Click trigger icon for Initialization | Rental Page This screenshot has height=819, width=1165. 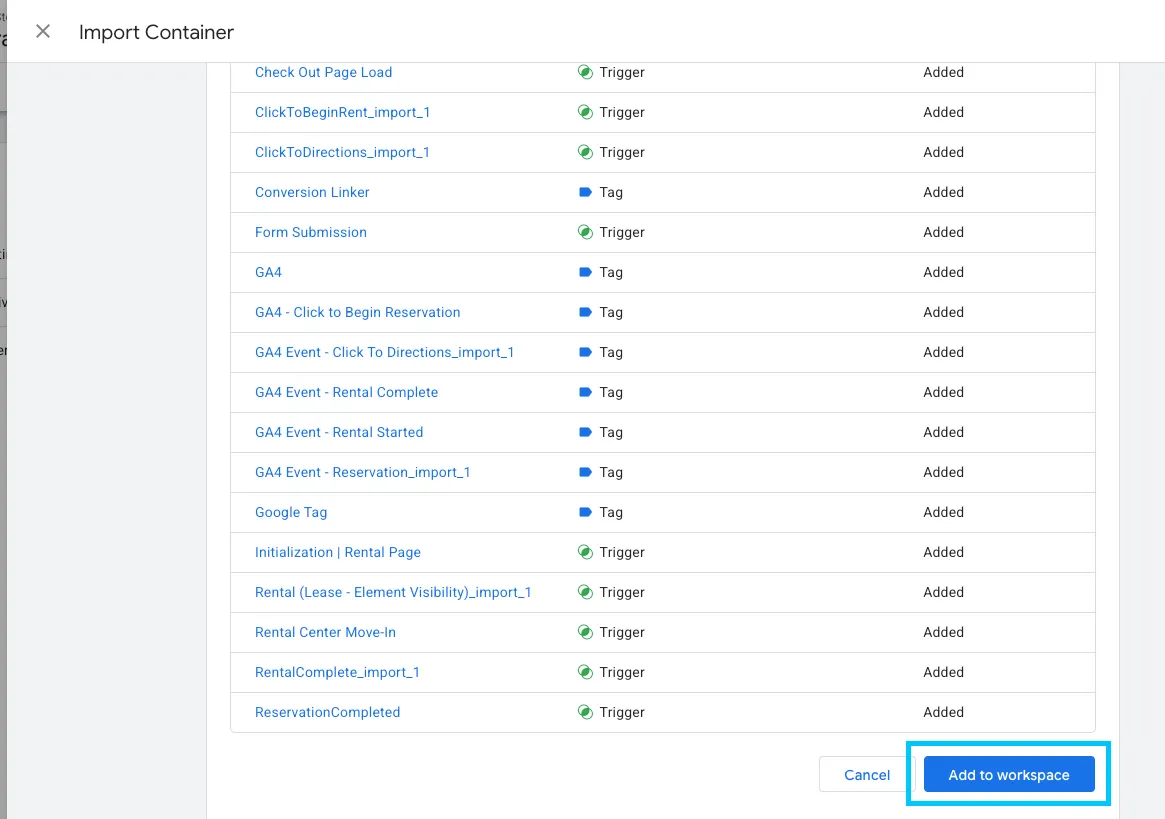tap(585, 553)
